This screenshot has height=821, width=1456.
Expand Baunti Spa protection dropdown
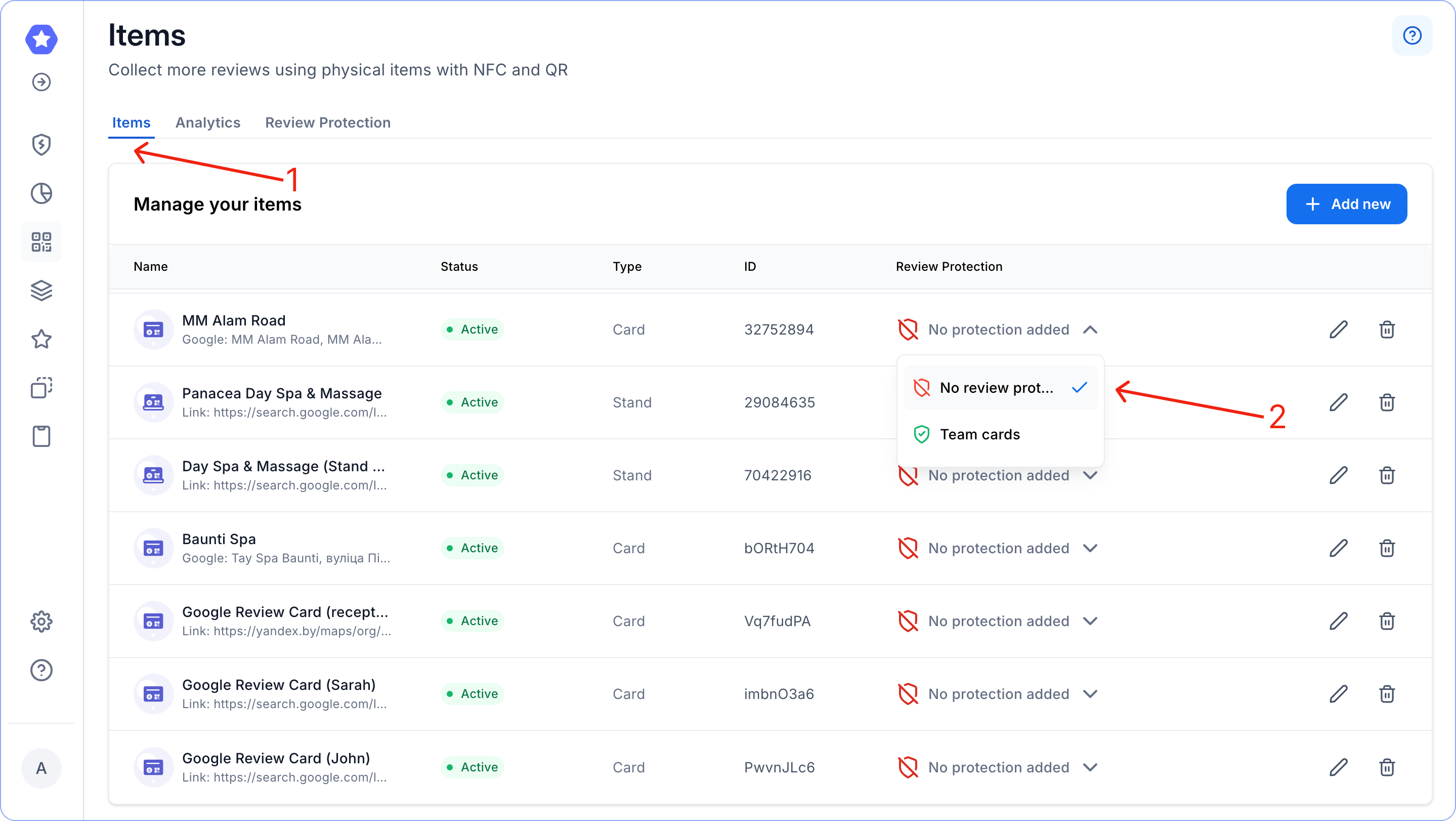(1090, 548)
